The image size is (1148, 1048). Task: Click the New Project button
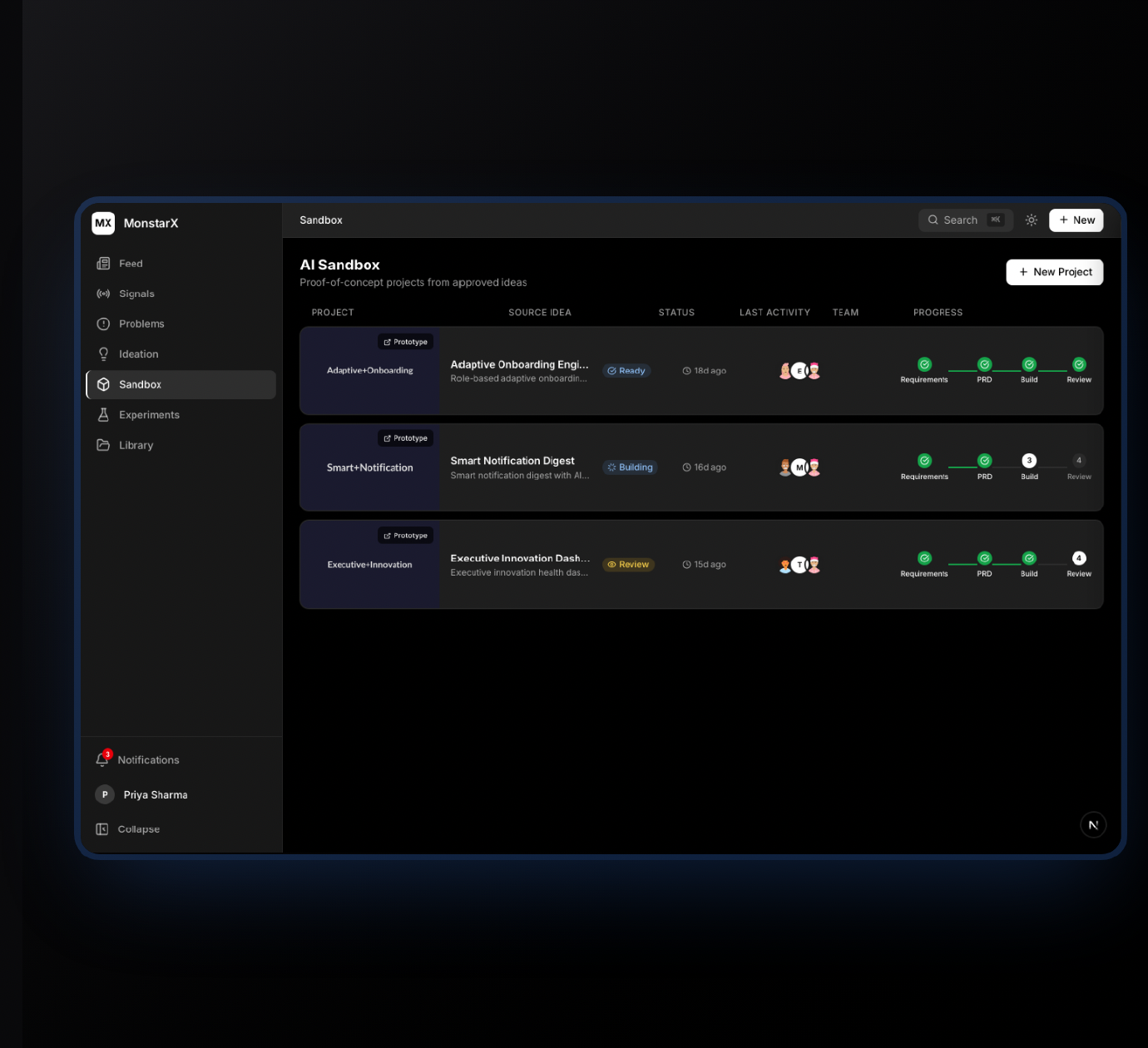tap(1054, 272)
